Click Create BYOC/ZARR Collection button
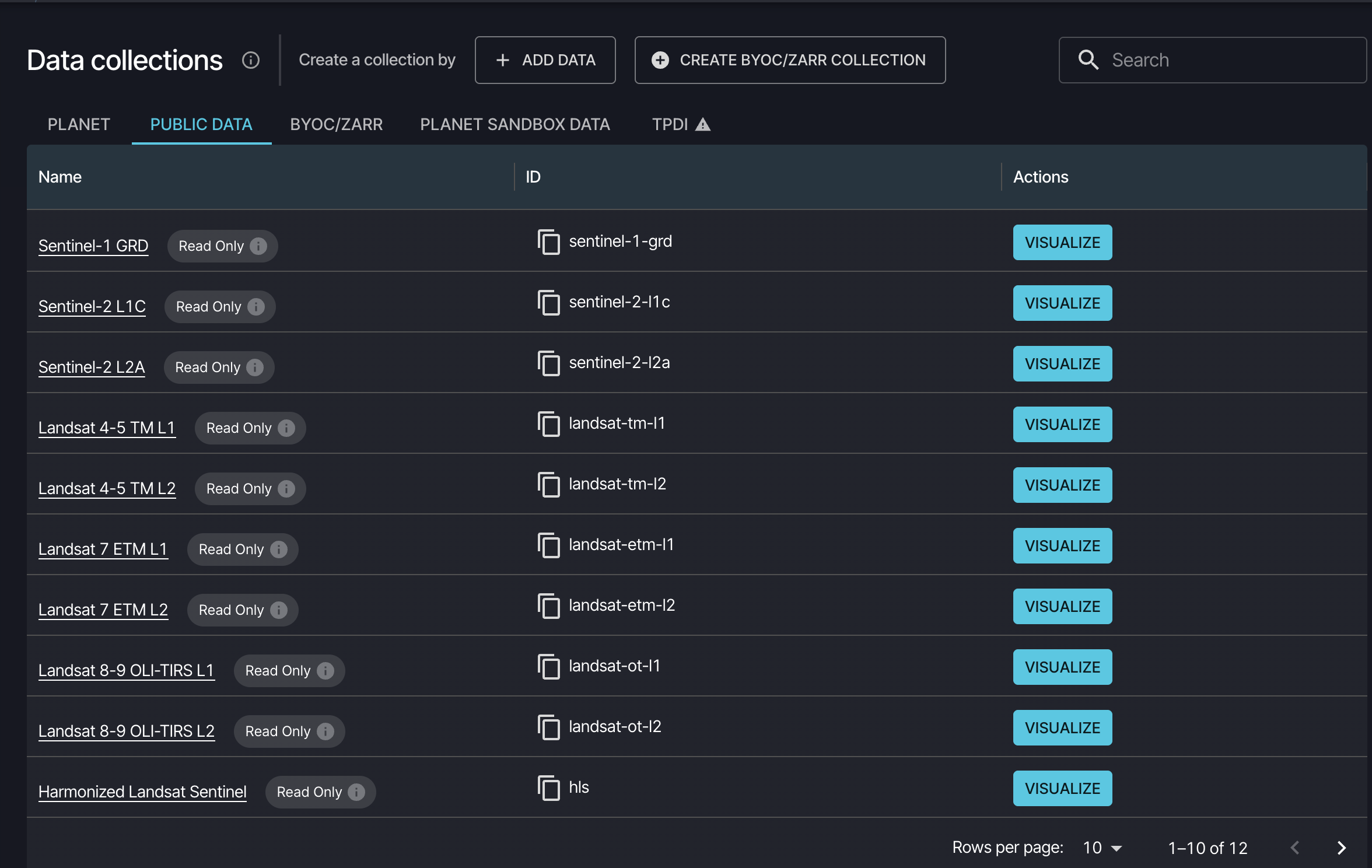This screenshot has height=868, width=1372. 790,60
